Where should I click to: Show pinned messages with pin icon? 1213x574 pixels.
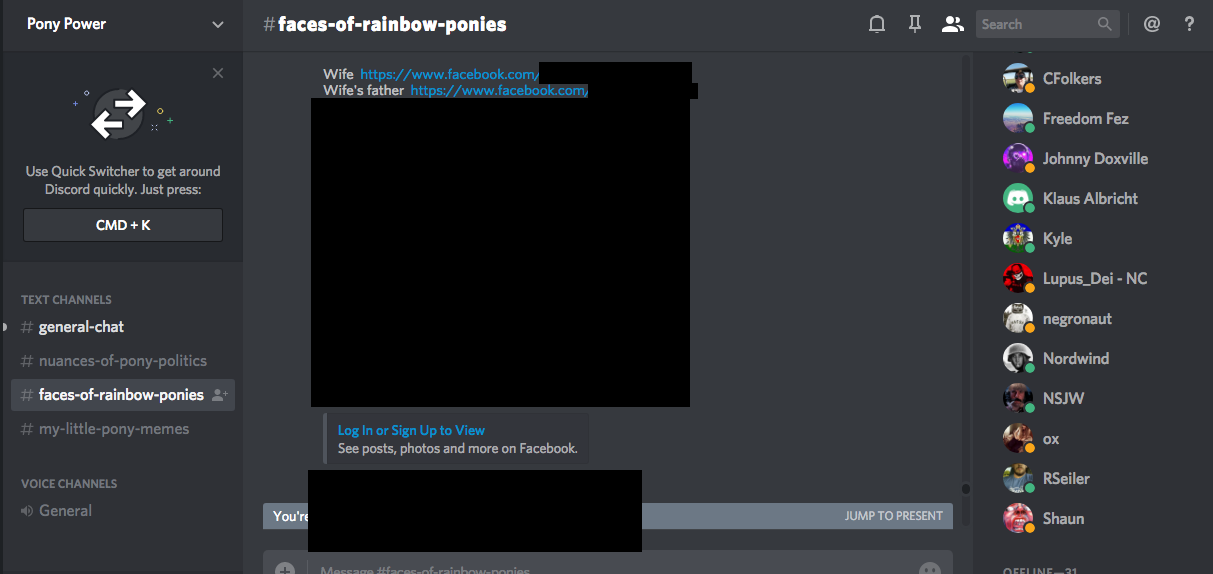click(x=914, y=24)
